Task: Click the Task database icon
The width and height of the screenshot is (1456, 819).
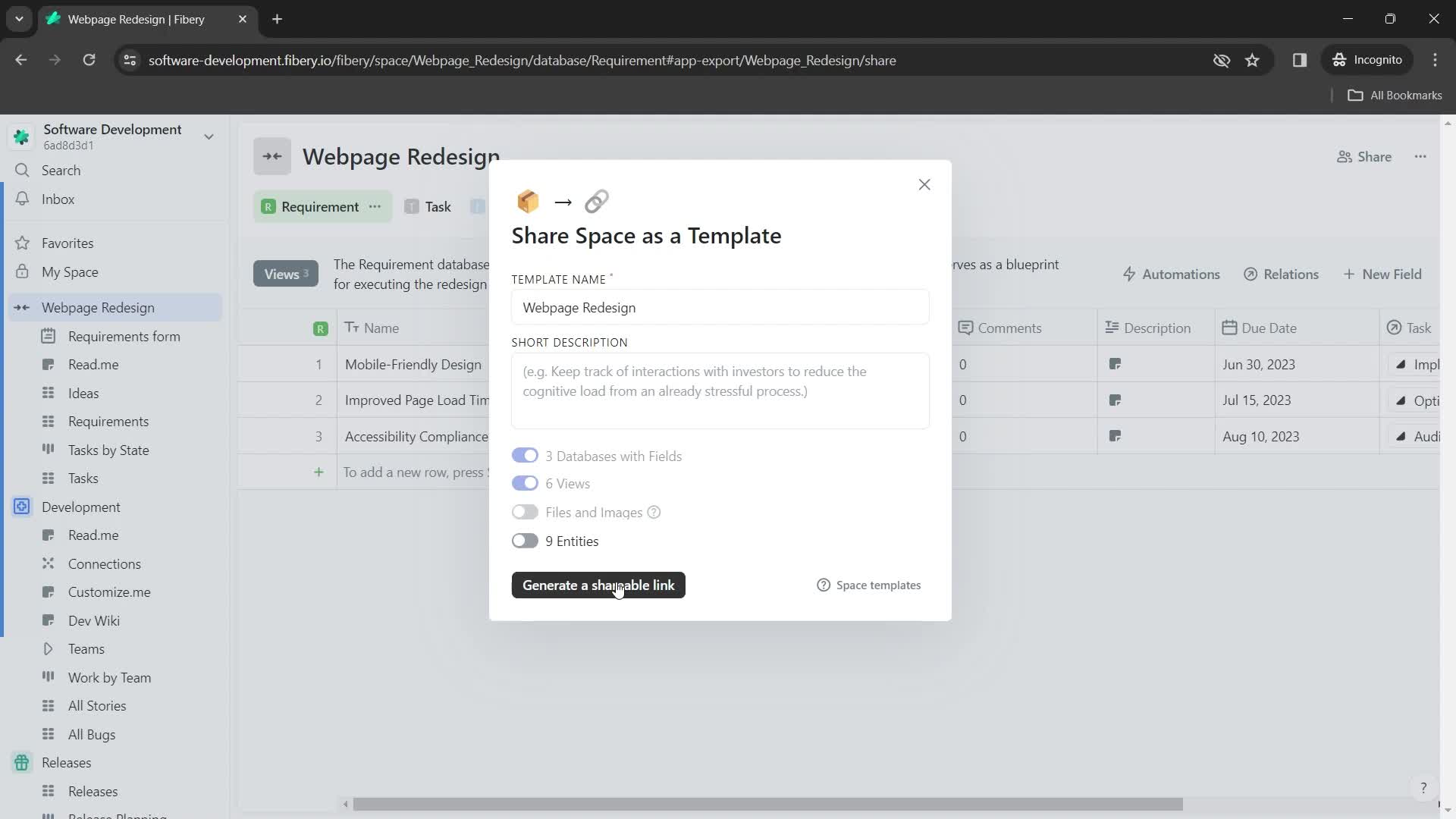Action: [411, 206]
